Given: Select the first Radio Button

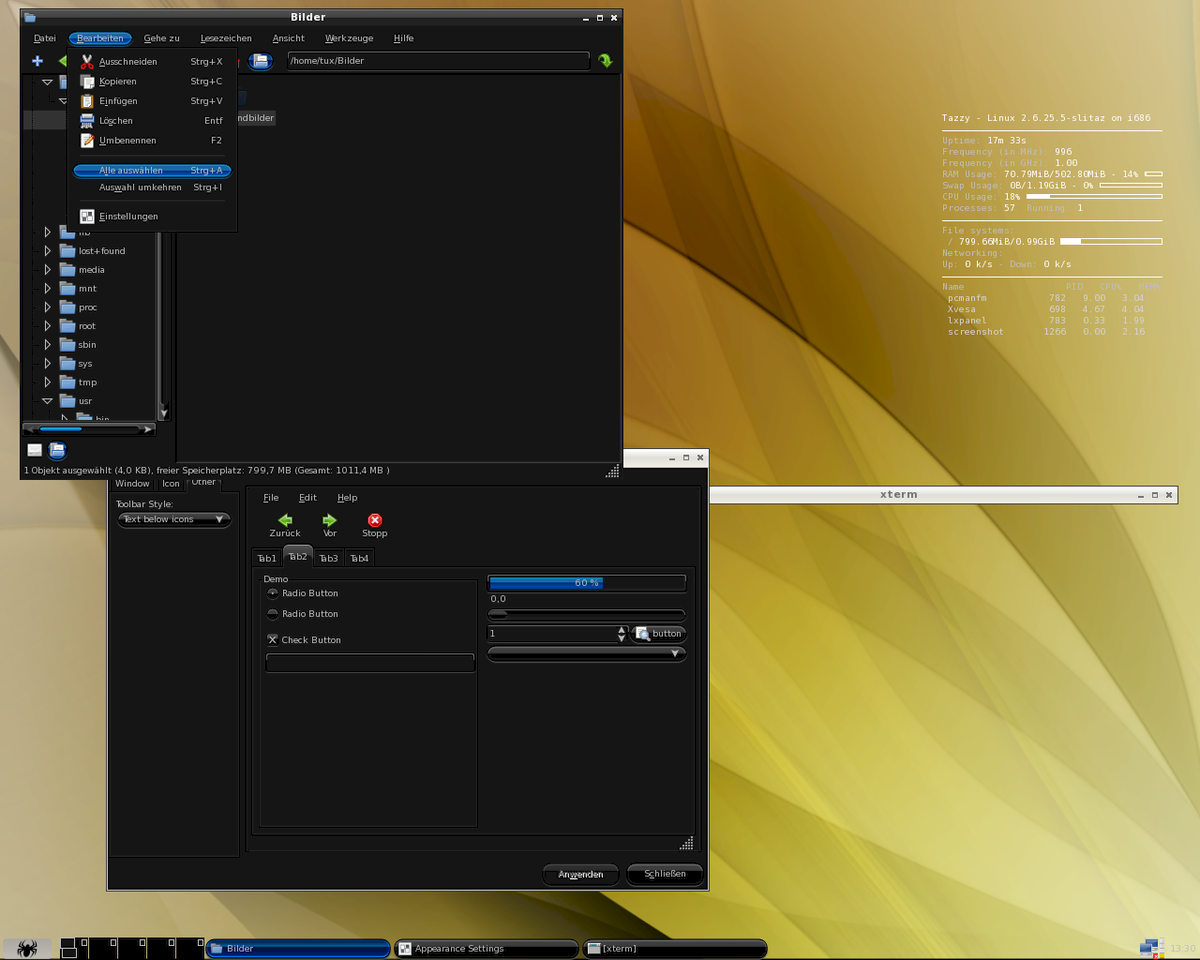Looking at the screenshot, I should [273, 594].
